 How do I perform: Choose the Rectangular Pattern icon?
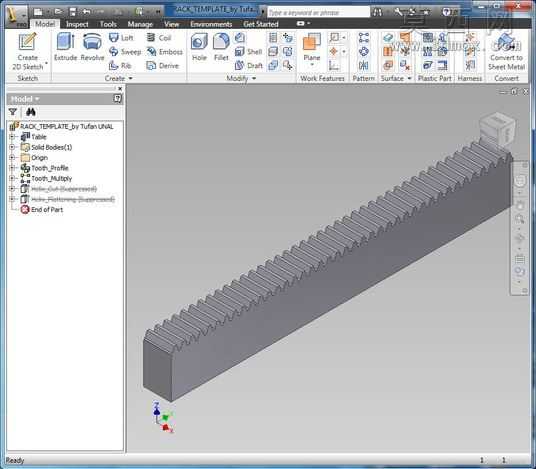coord(364,37)
